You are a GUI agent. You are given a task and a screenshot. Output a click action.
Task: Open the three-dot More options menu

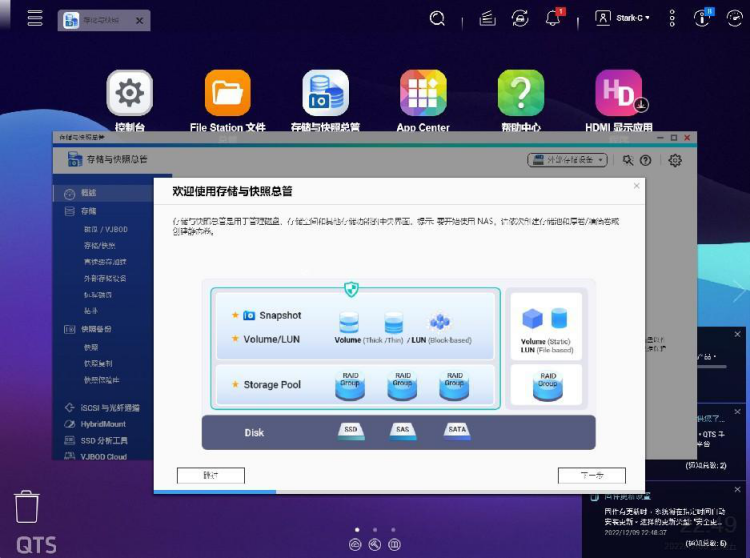672,18
